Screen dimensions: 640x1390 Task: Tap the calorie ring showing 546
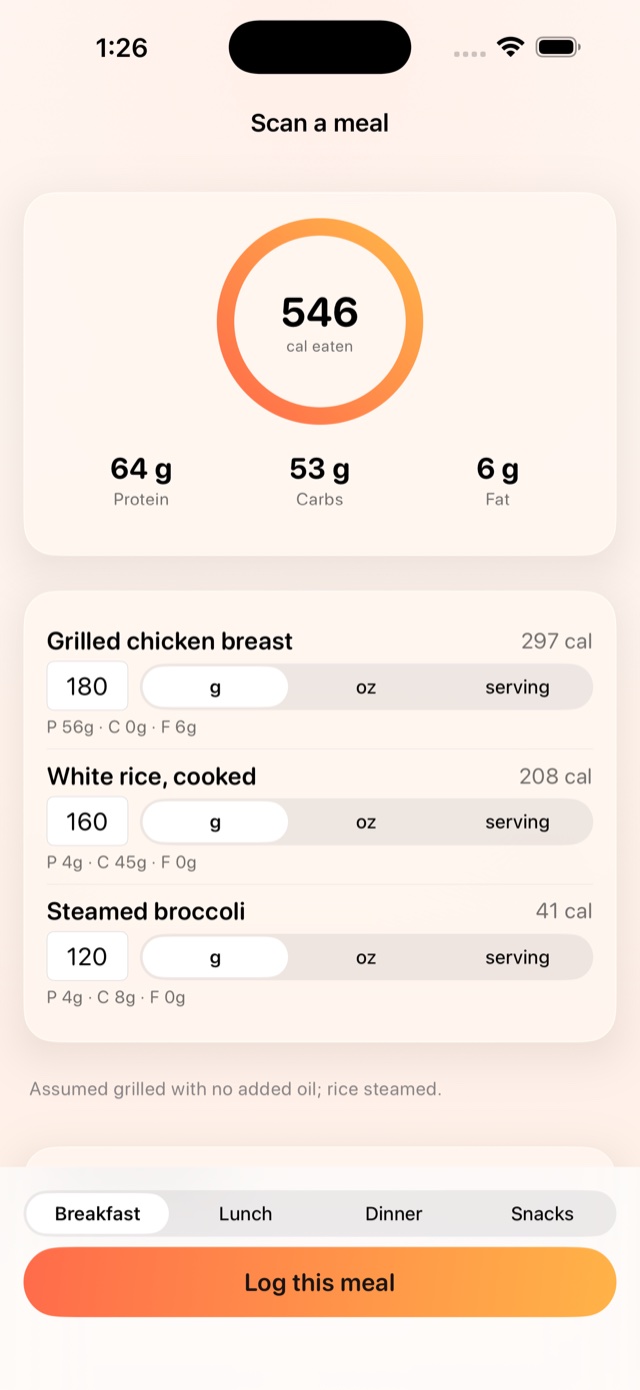click(x=320, y=321)
